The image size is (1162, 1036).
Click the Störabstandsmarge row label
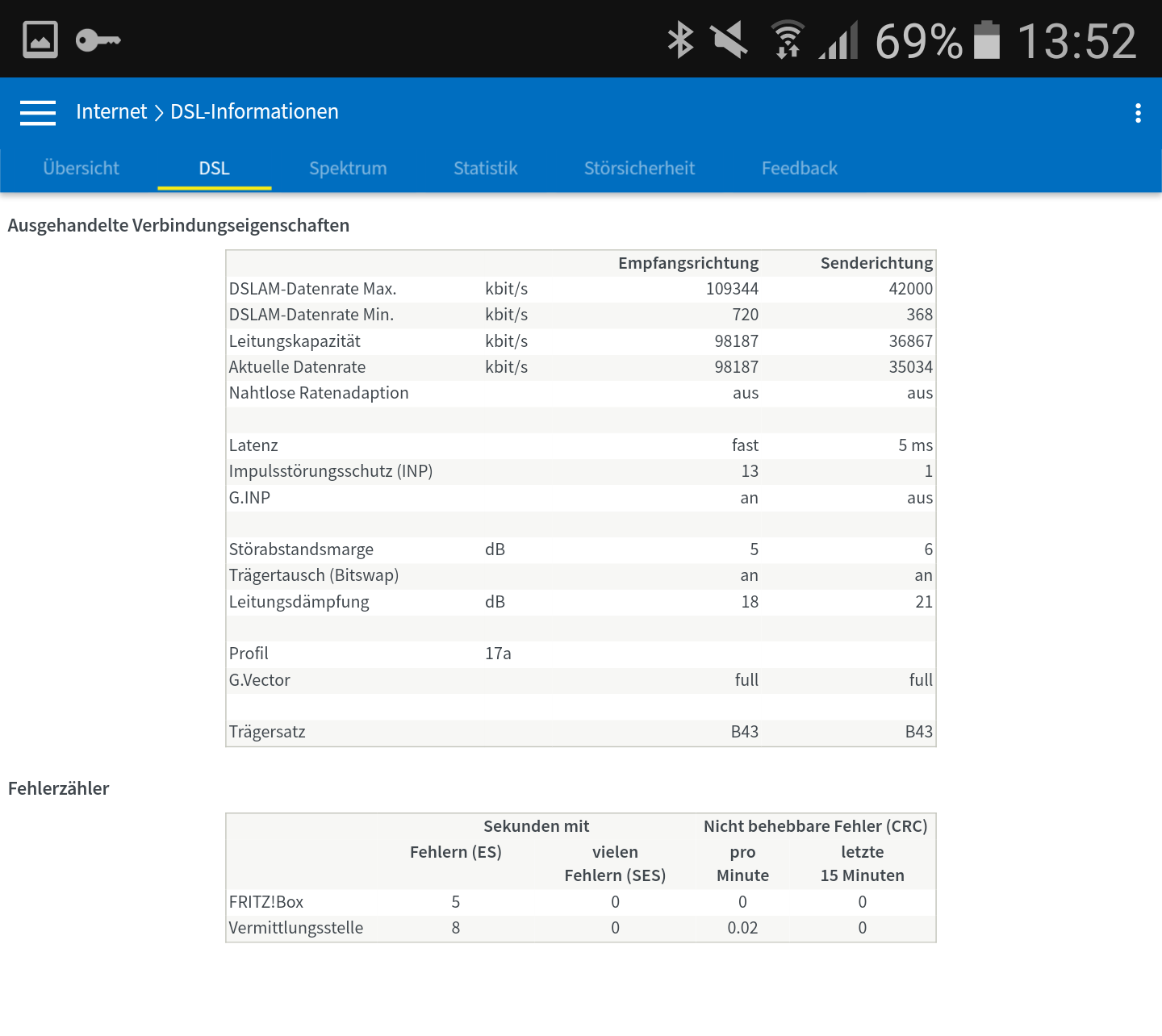coord(301,549)
